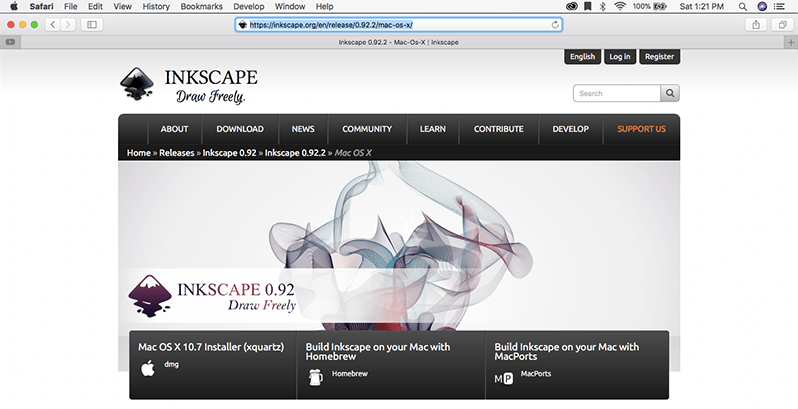The image size is (798, 409).
Task: Click the clock showing Sat 1:21 PM
Action: coord(702,7)
